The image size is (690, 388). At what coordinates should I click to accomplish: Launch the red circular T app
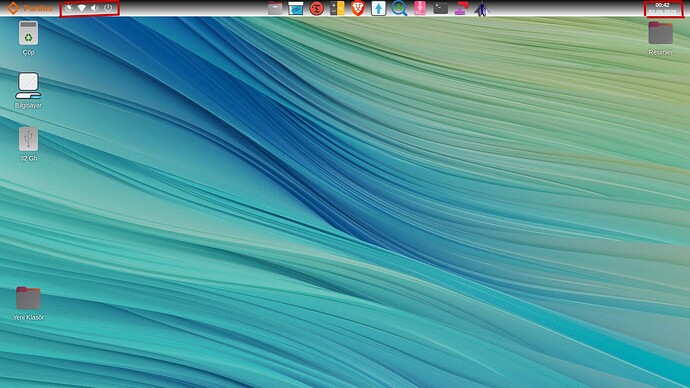coord(316,8)
